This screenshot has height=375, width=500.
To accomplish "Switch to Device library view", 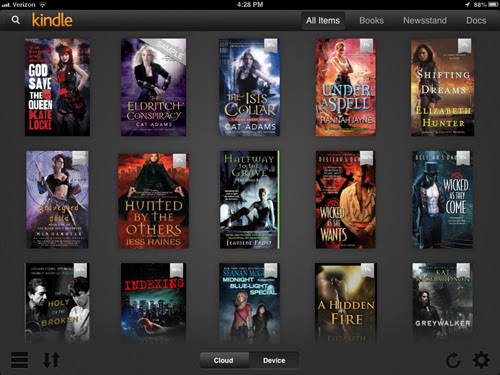I will coord(274,360).
